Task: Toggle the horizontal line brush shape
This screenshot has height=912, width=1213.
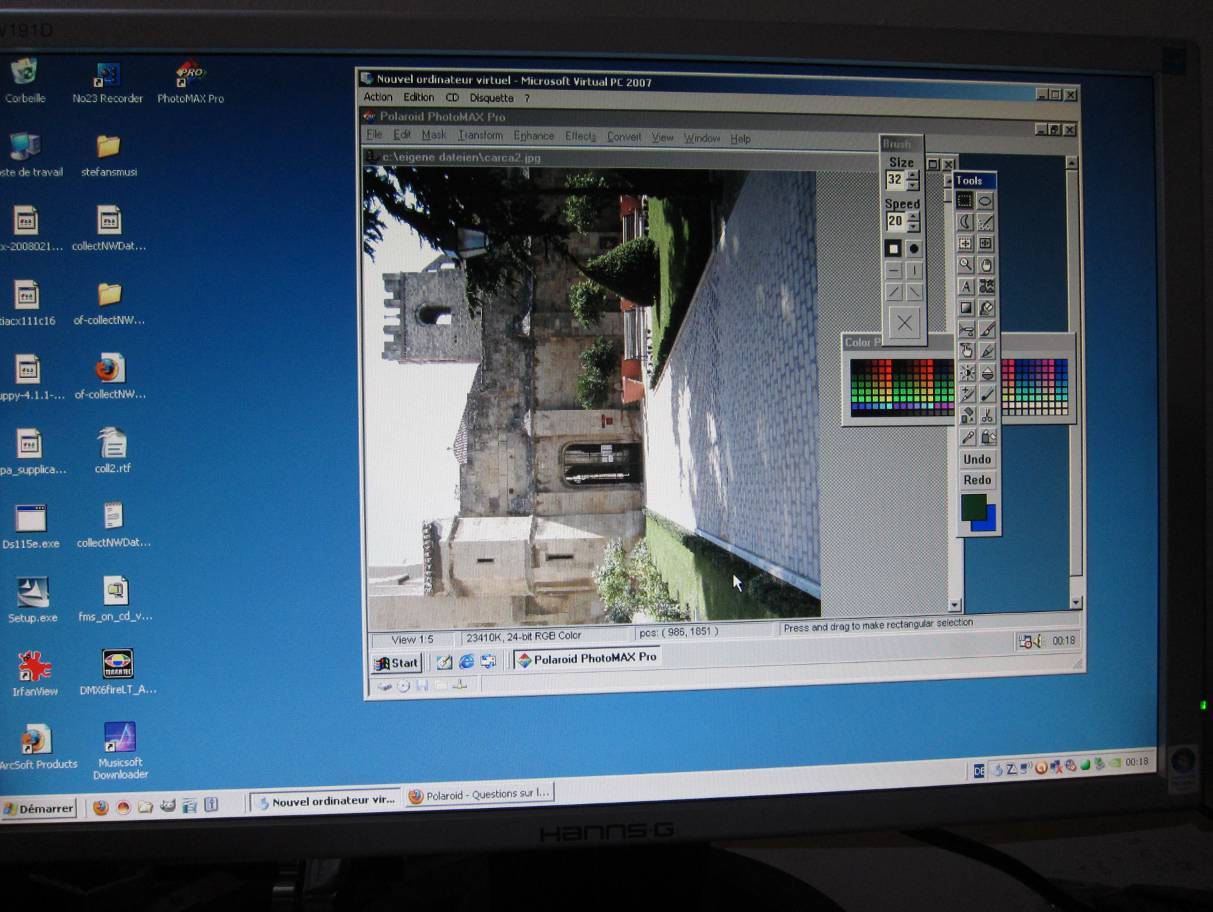Action: pyautogui.click(x=893, y=270)
